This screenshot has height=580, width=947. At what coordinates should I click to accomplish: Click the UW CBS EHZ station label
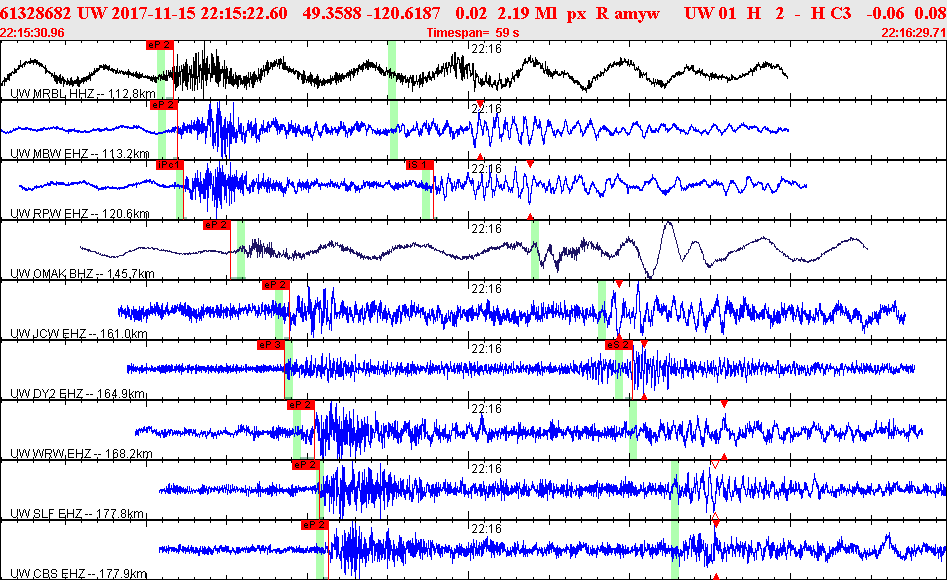[x=79, y=573]
